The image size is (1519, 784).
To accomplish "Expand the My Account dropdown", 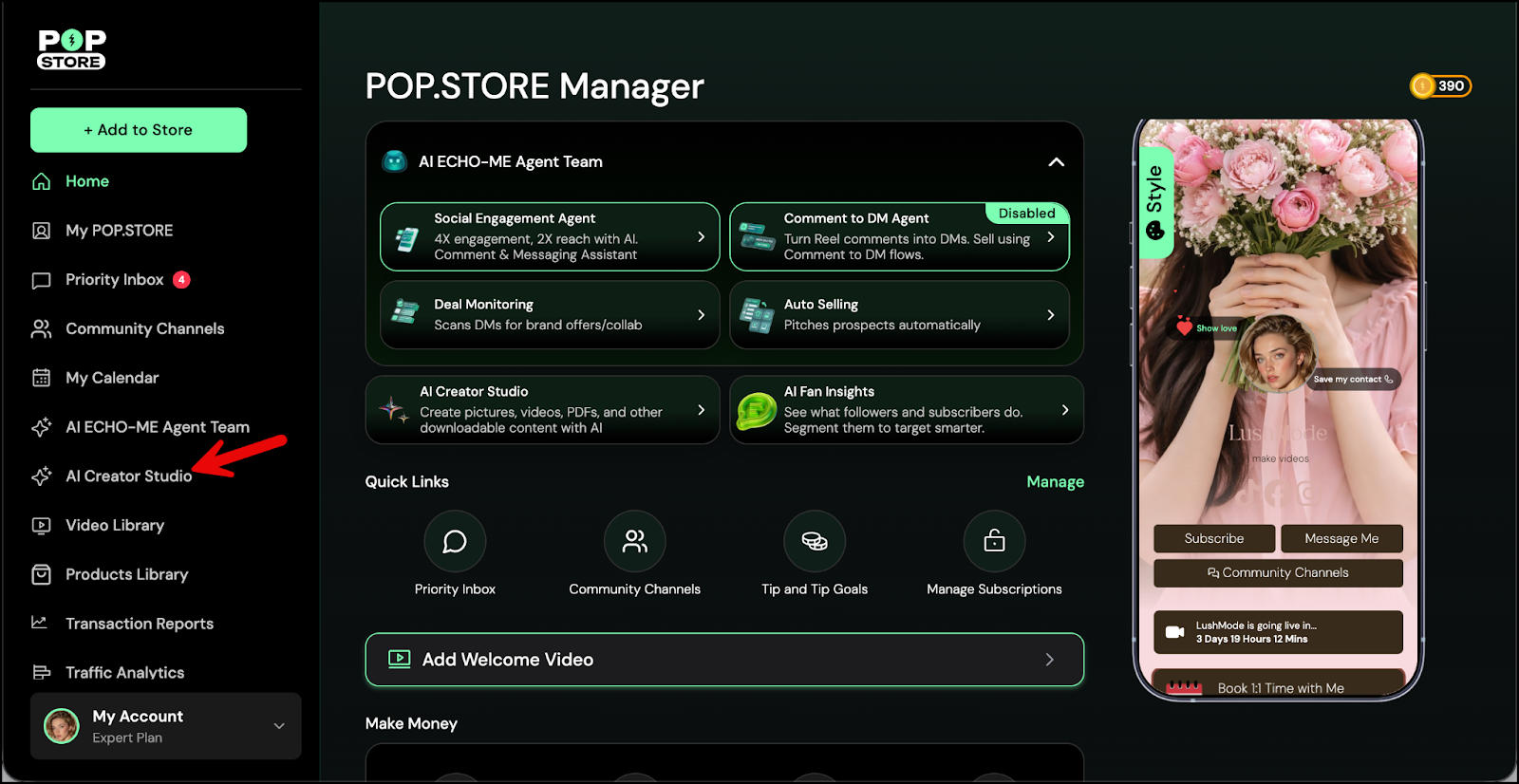I will [279, 726].
